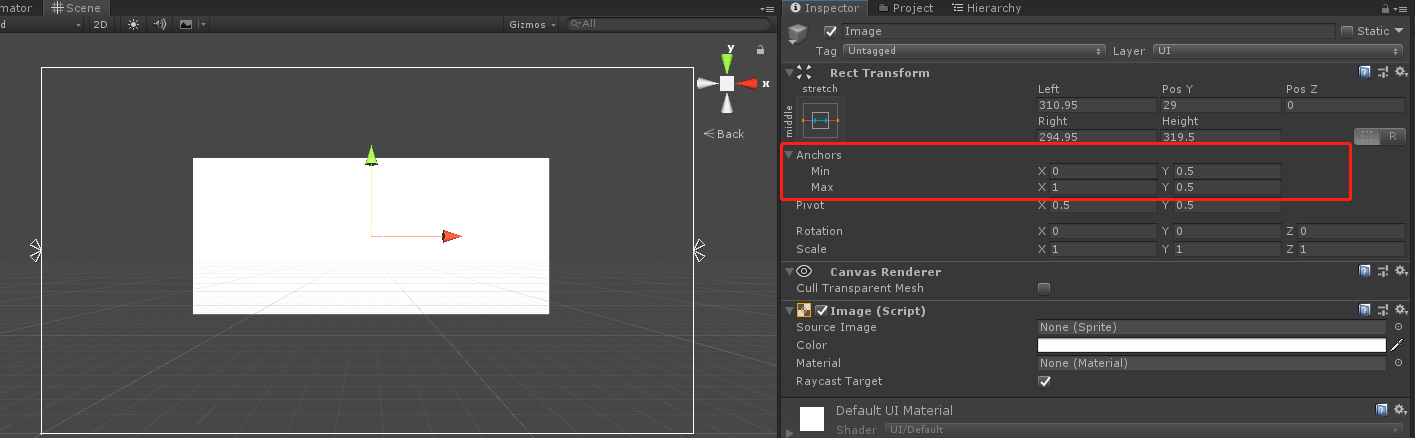The width and height of the screenshot is (1415, 438).
Task: Open Image (Script) preset selector
Action: (x=1383, y=311)
